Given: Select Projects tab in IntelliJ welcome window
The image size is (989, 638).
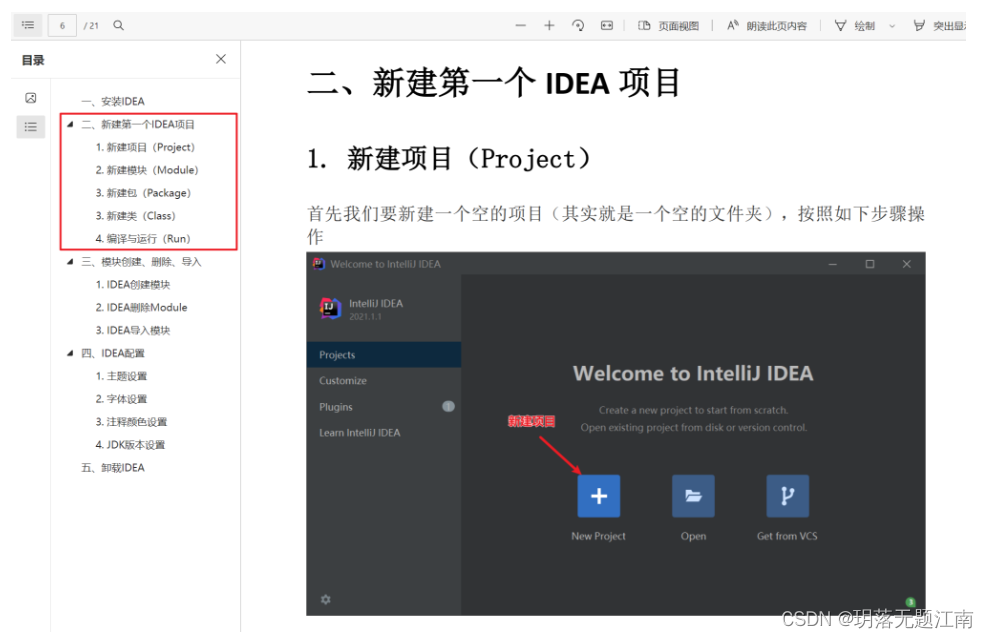Looking at the screenshot, I should (383, 355).
